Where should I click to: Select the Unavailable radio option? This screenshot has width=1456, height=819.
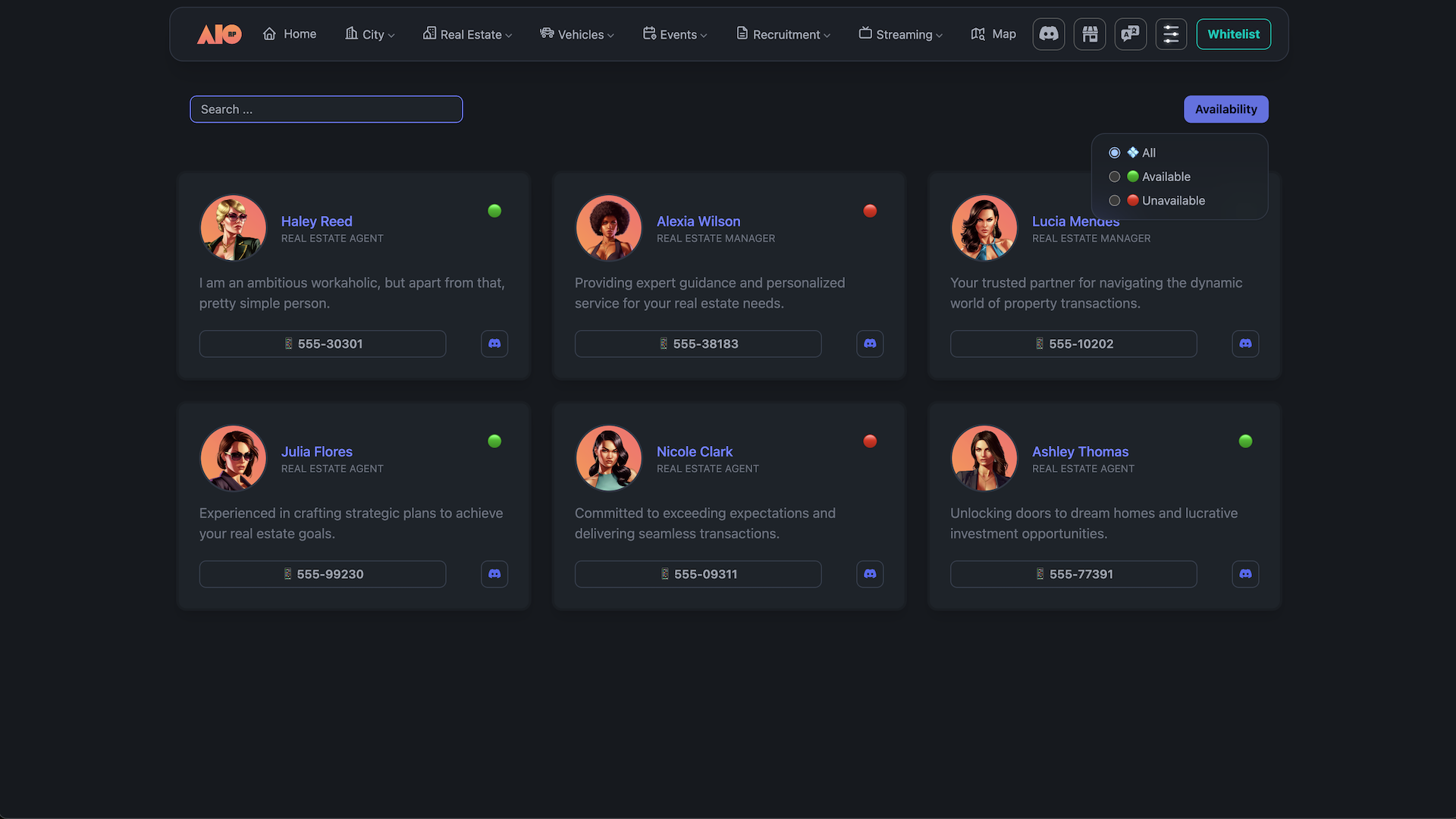1115,200
